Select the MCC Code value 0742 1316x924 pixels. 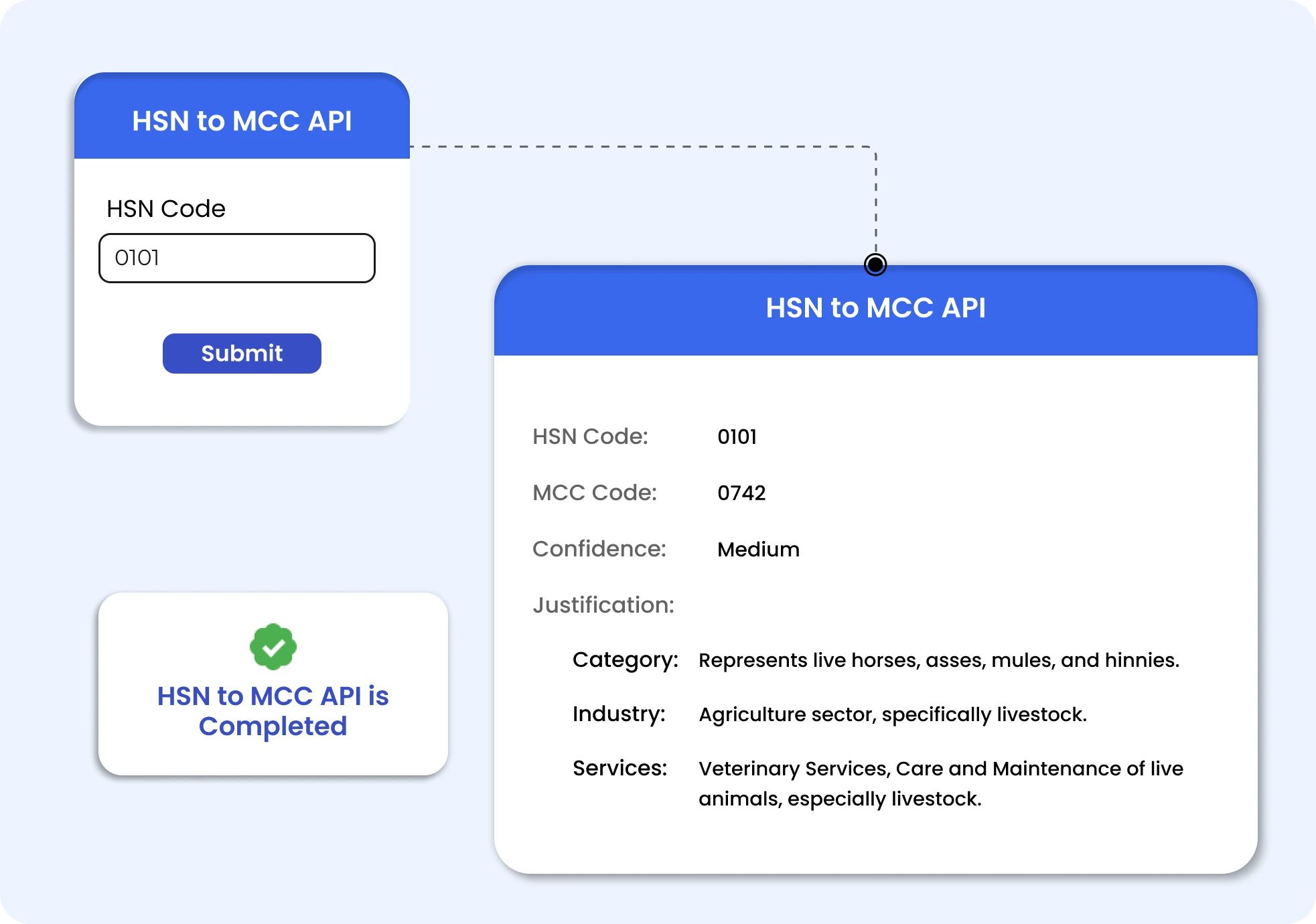741,493
